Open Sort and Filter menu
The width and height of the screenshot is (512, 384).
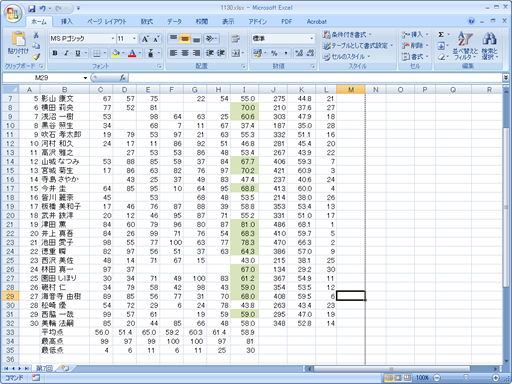click(x=465, y=46)
